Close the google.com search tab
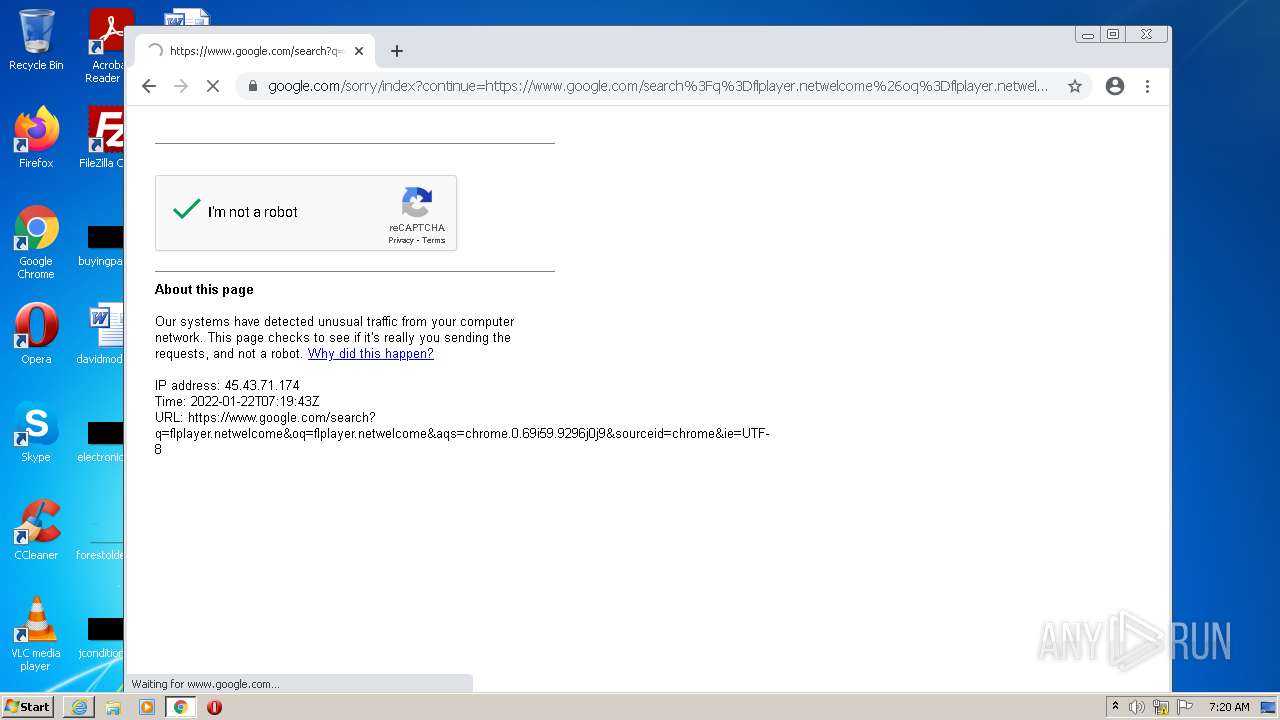Image resolution: width=1280 pixels, height=720 pixels. click(359, 51)
